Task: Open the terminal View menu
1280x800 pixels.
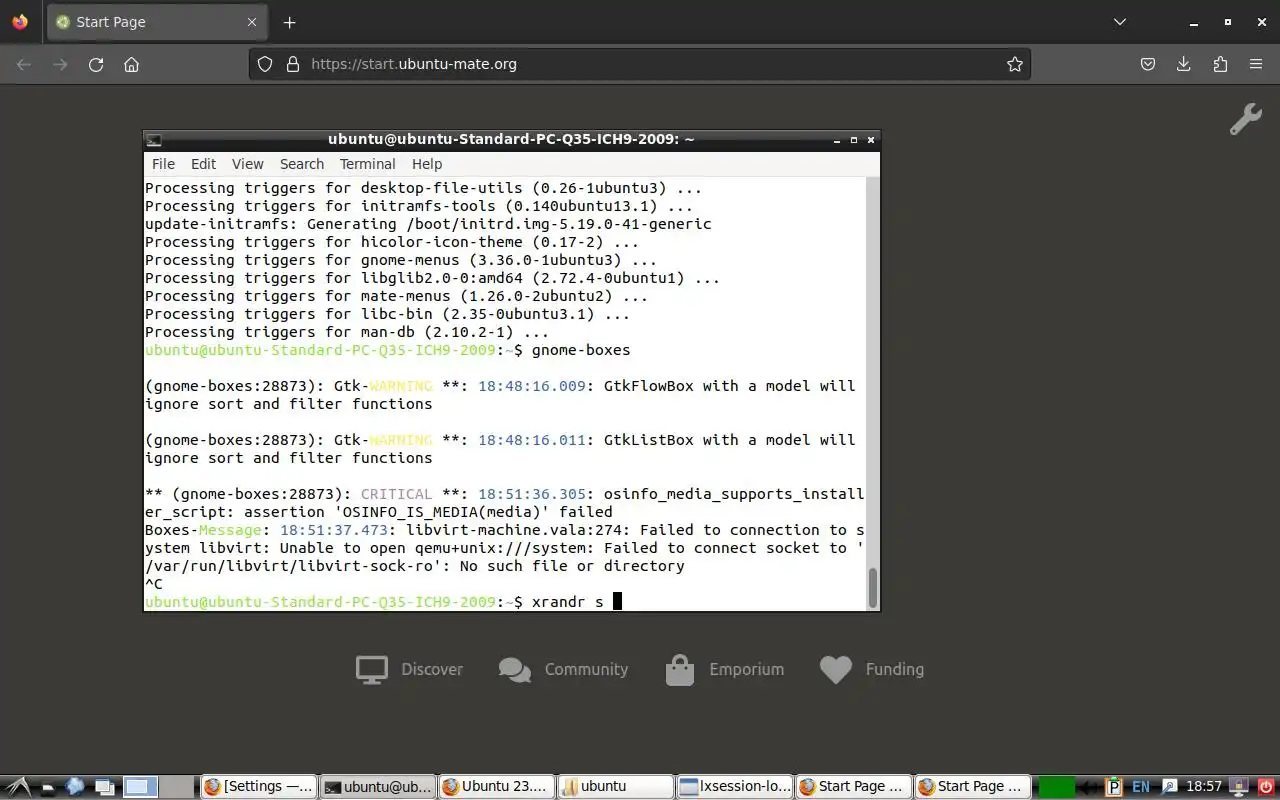Action: pos(248,164)
